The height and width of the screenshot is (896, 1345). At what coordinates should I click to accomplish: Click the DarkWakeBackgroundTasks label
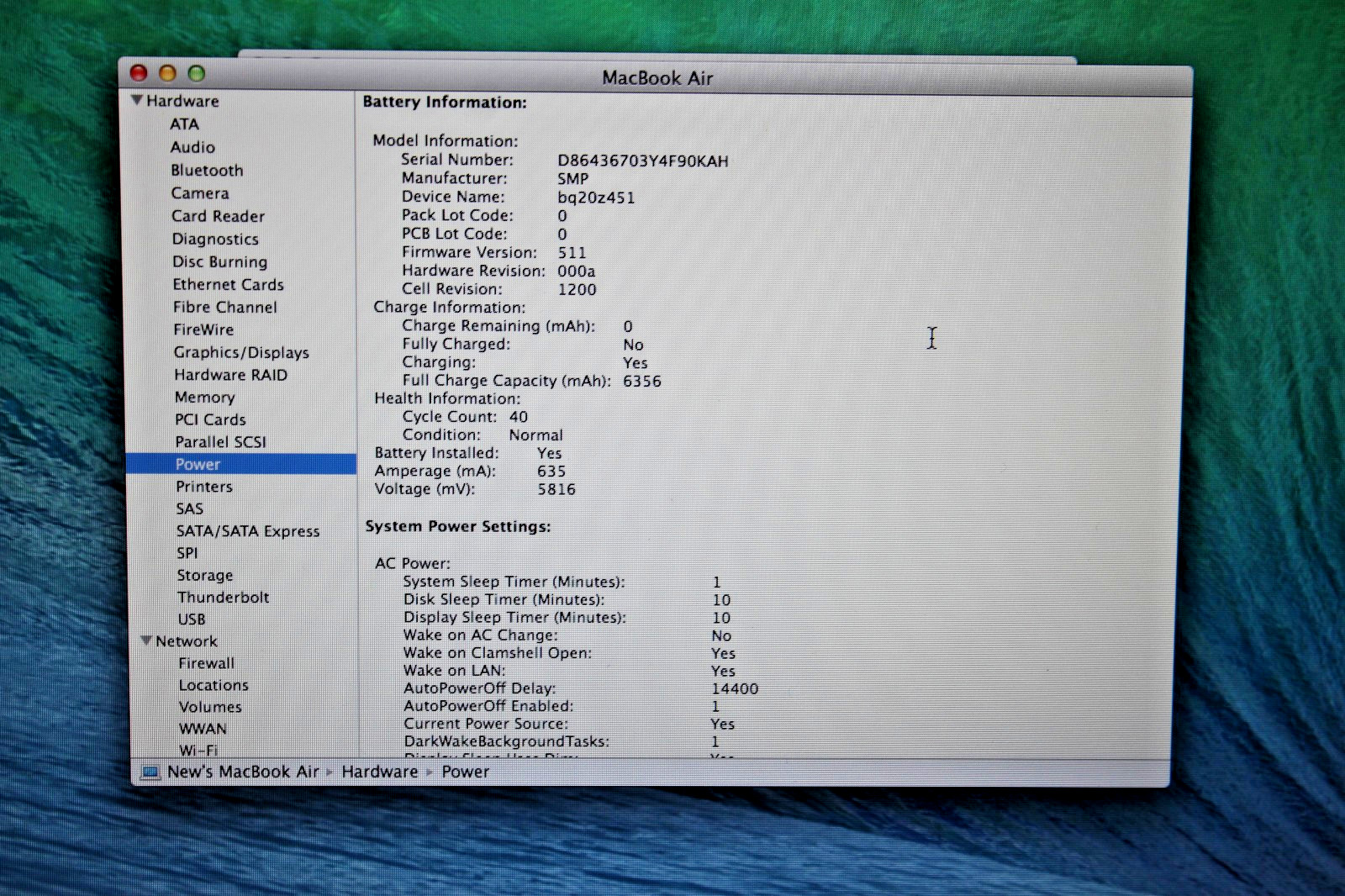coord(507,741)
